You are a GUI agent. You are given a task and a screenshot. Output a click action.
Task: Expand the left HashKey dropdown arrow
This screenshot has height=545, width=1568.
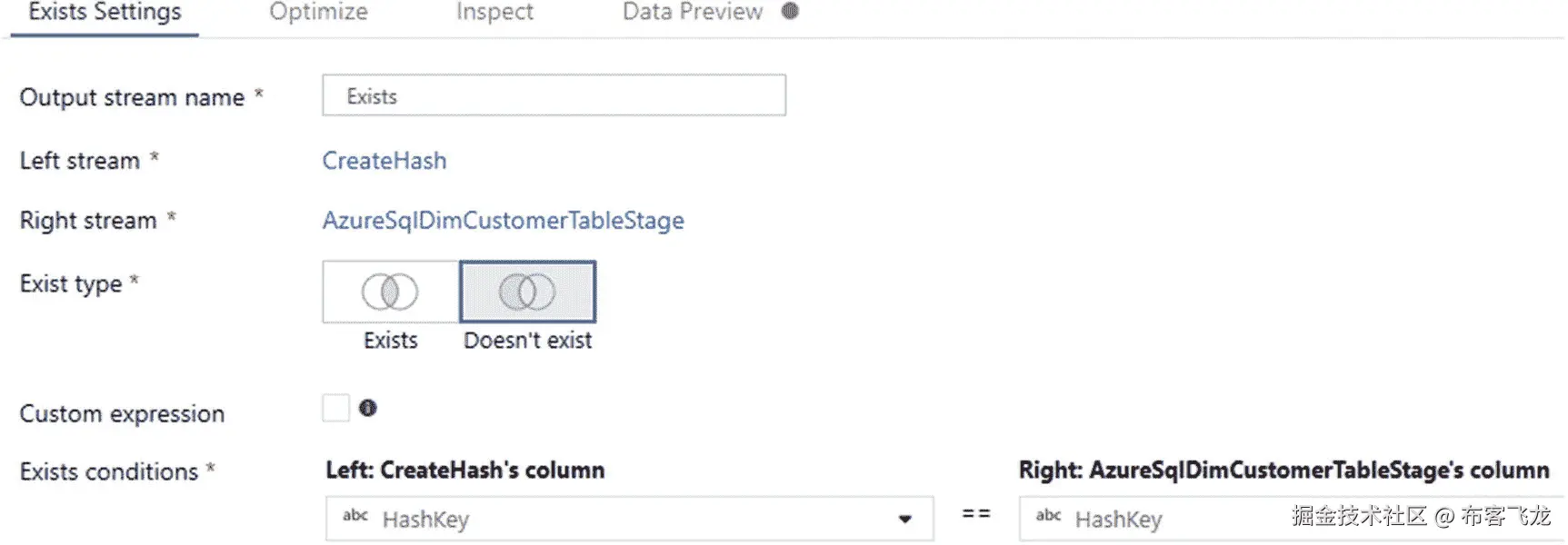click(904, 520)
